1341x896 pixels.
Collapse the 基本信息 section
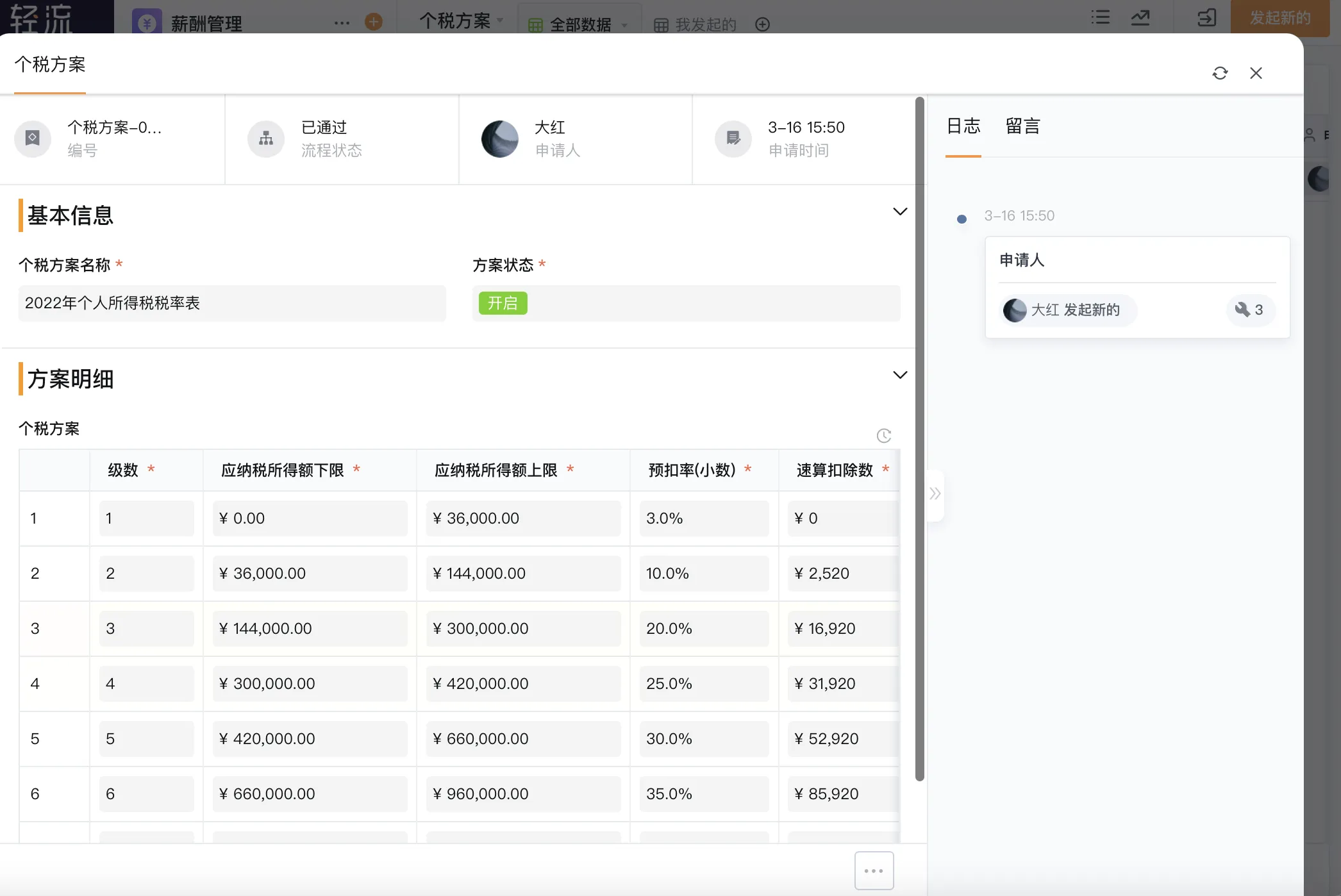pyautogui.click(x=900, y=212)
